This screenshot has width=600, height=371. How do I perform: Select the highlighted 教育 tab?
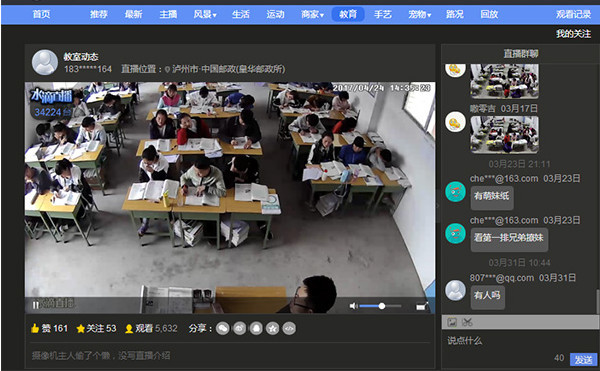click(x=348, y=15)
